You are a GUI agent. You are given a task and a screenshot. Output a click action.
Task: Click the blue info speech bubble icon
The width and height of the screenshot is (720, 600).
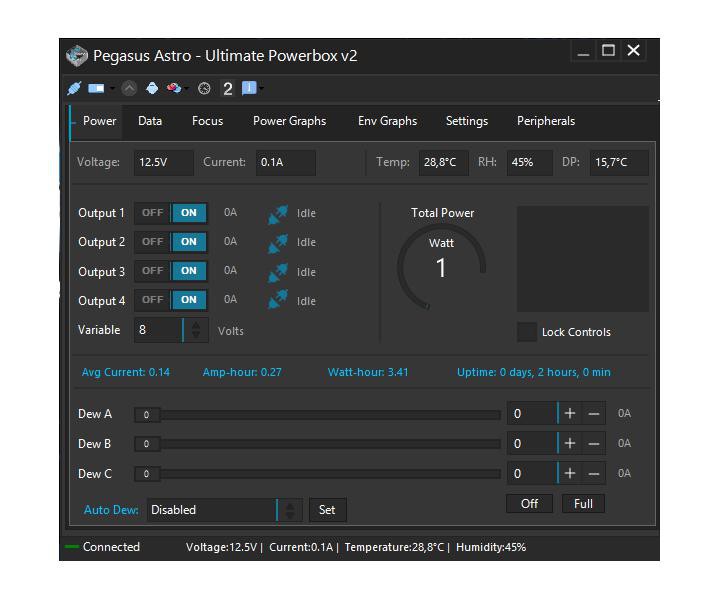[248, 88]
